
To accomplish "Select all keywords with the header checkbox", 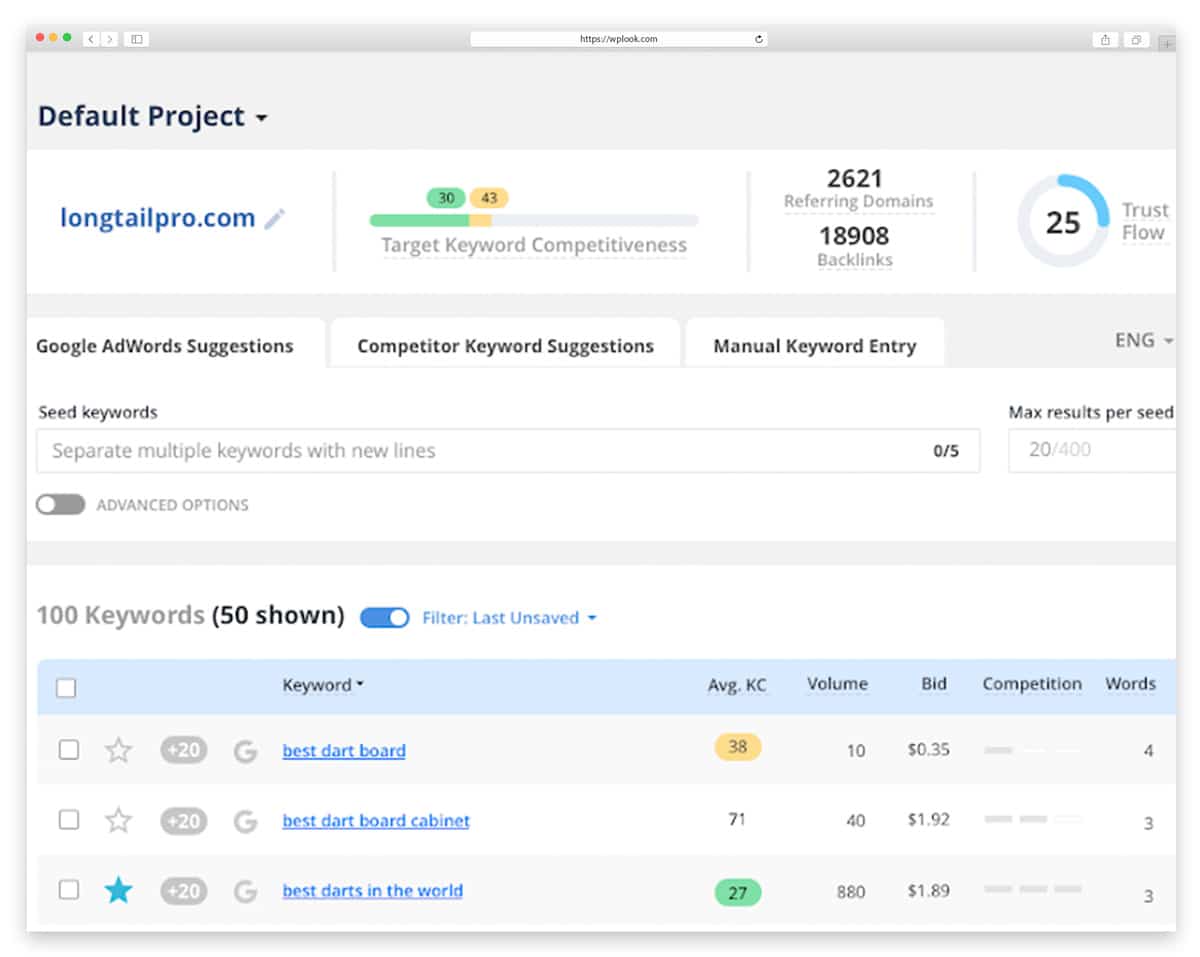I will 66,687.
